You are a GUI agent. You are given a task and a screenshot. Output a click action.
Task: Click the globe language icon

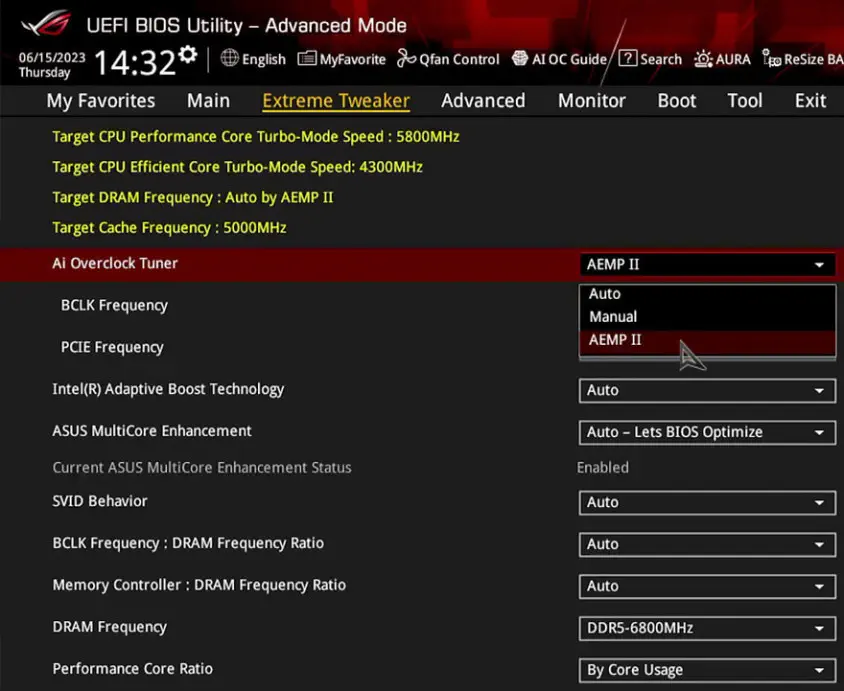coord(229,59)
